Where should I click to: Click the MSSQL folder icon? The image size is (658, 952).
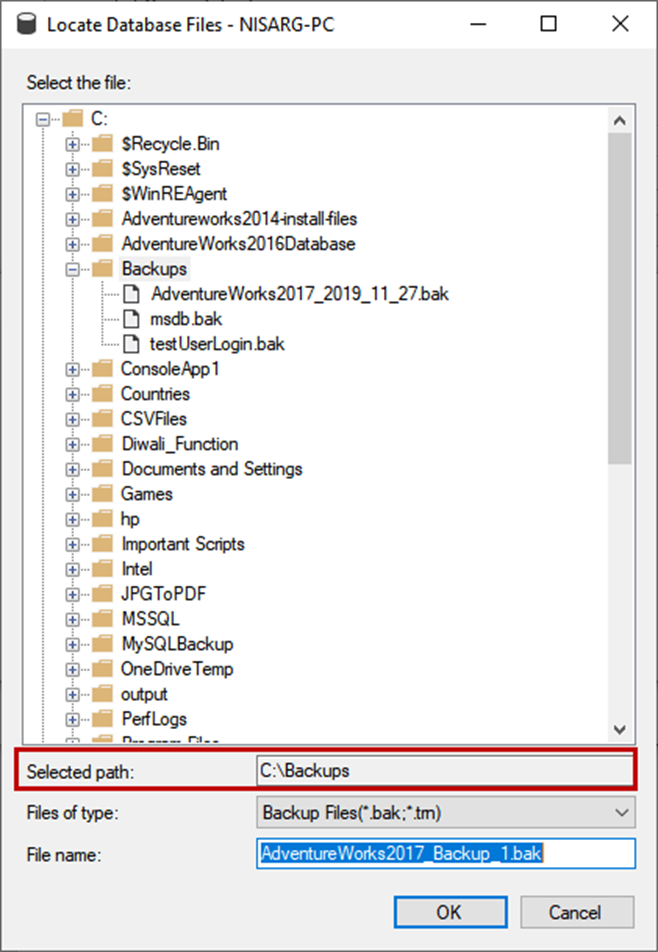click(102, 619)
